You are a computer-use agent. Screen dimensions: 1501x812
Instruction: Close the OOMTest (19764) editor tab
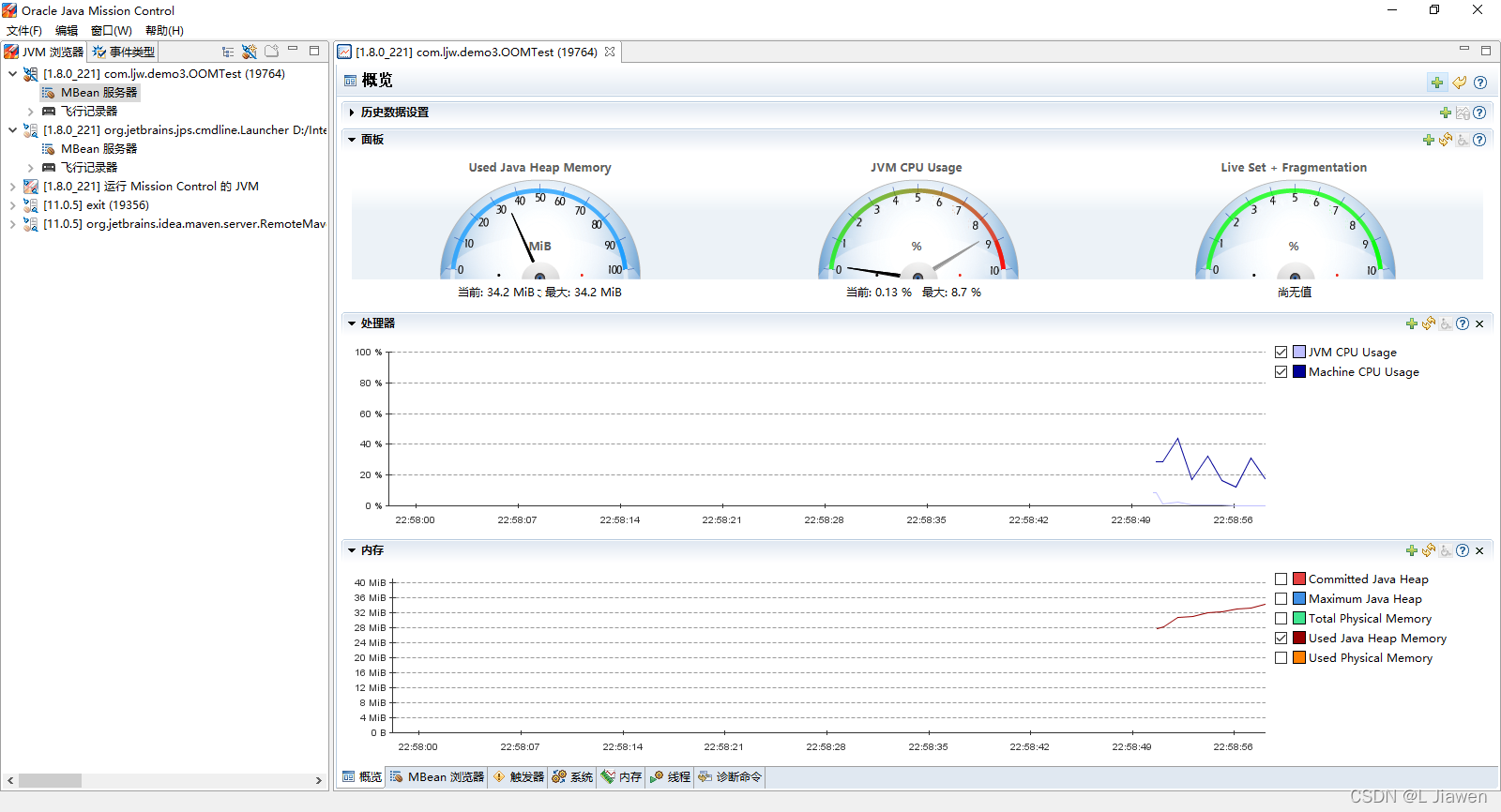(x=610, y=52)
